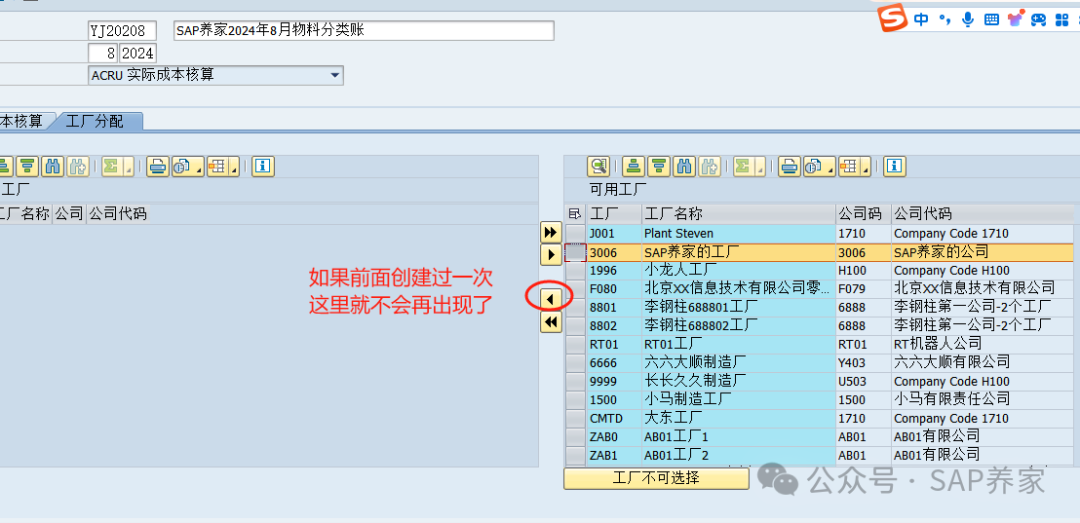1080x523 pixels.
Task: Toggle punctuation mode in Sogou bar
Action: [x=945, y=19]
